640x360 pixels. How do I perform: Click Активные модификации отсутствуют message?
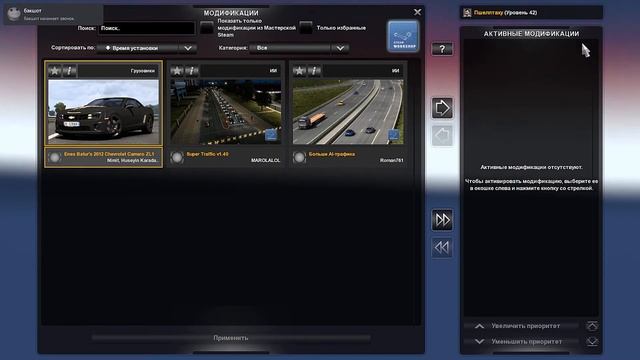[531, 167]
